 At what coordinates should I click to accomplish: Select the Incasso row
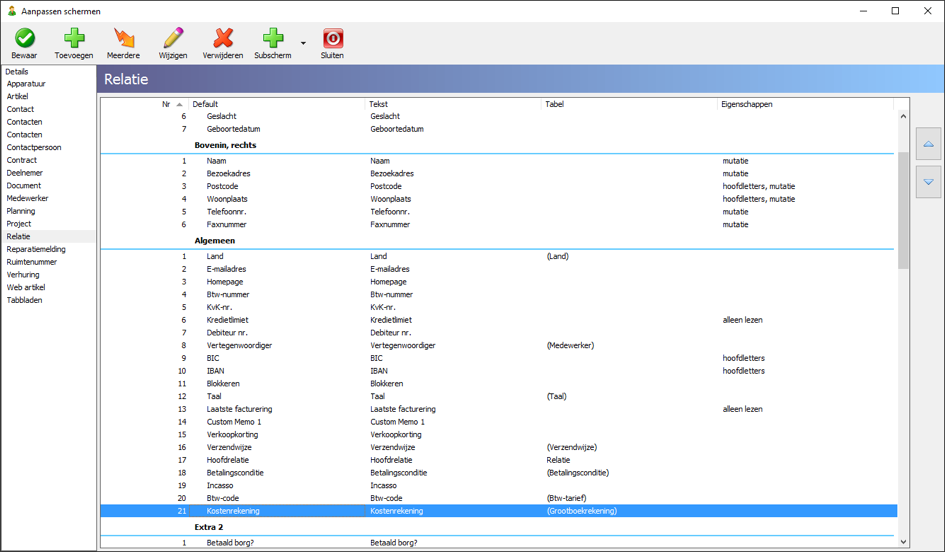point(498,485)
